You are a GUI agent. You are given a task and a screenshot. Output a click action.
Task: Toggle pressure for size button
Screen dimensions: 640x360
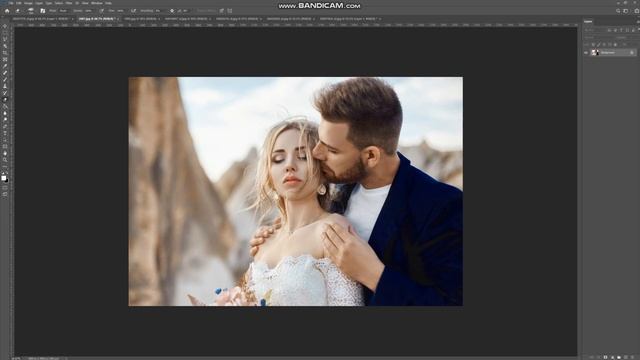coord(222,11)
